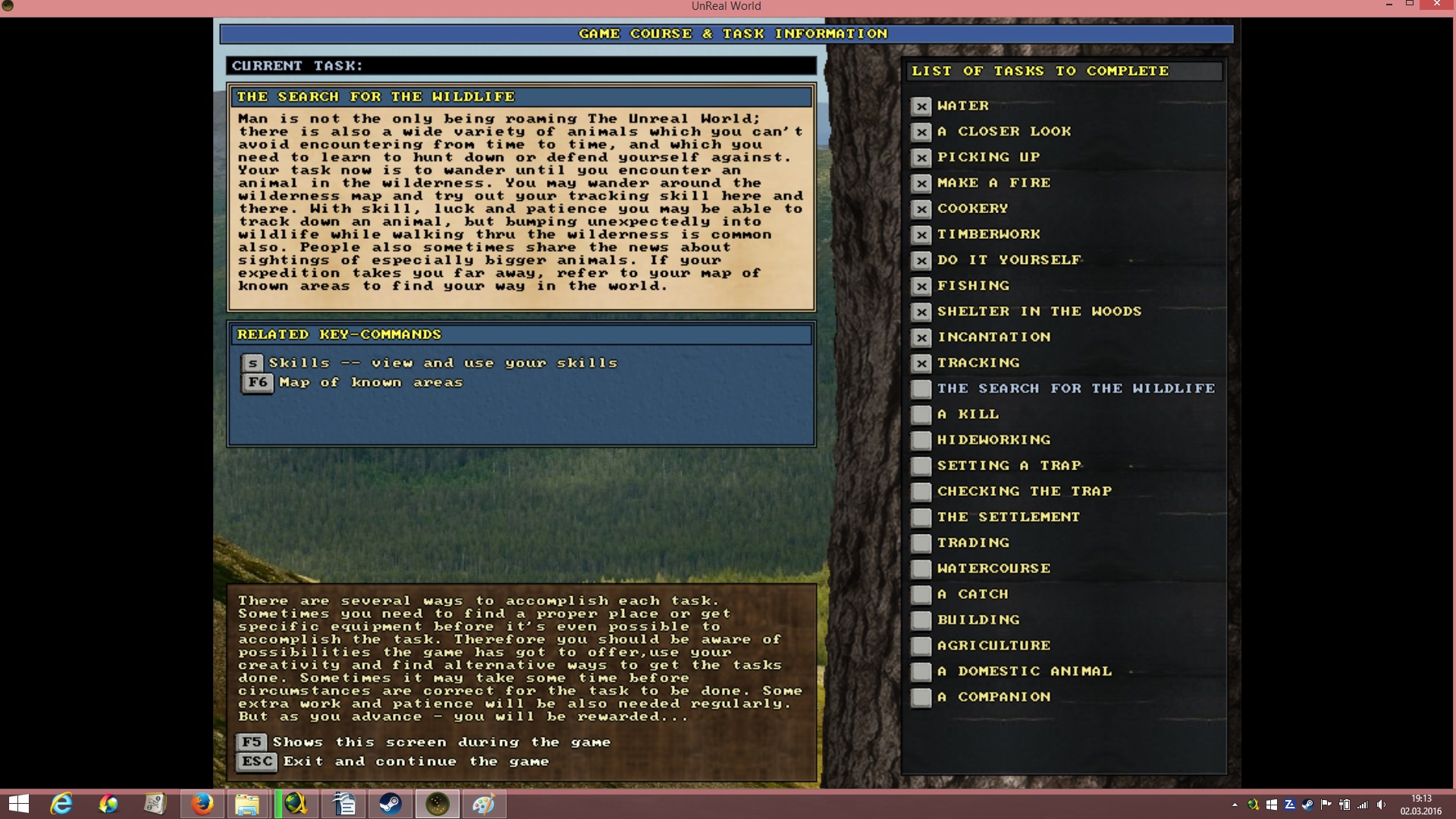Open File Explorer from the taskbar

coord(247,804)
